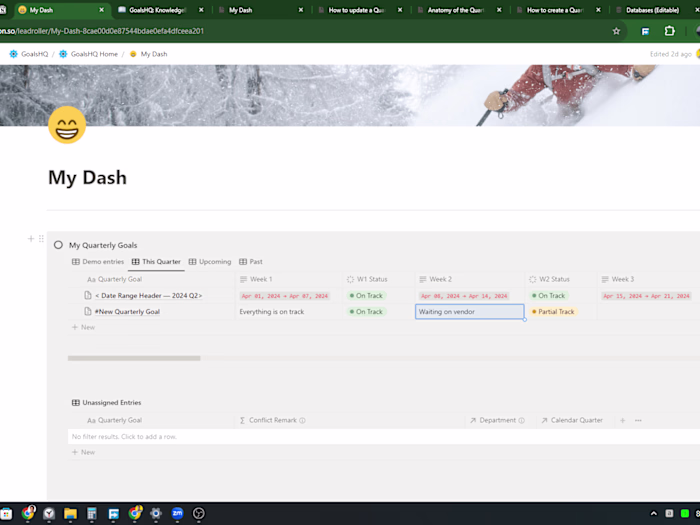This screenshot has height=525, width=700.
Task: Click the My Dash breadcrumb
Action: (x=148, y=54)
